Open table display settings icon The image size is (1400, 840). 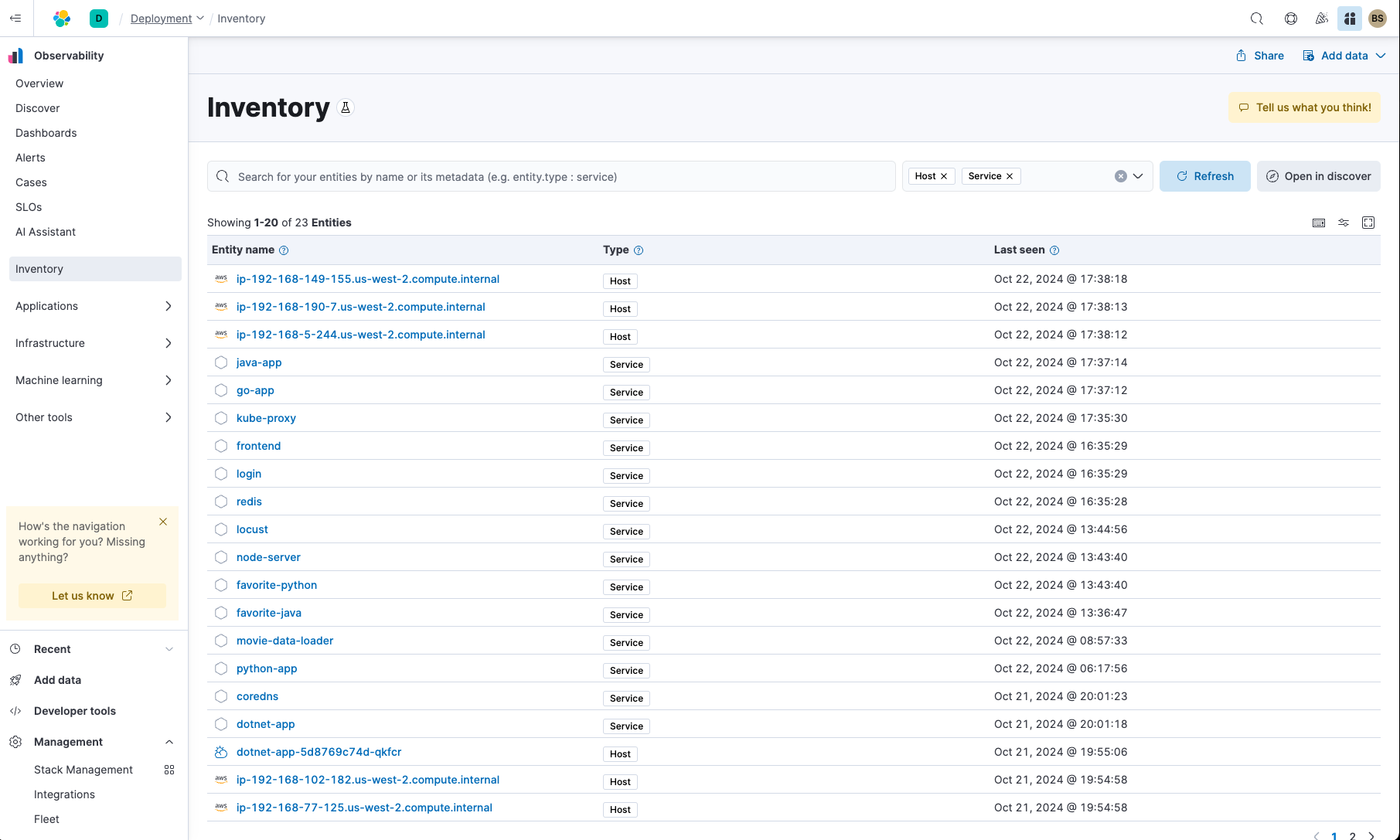[x=1344, y=223]
